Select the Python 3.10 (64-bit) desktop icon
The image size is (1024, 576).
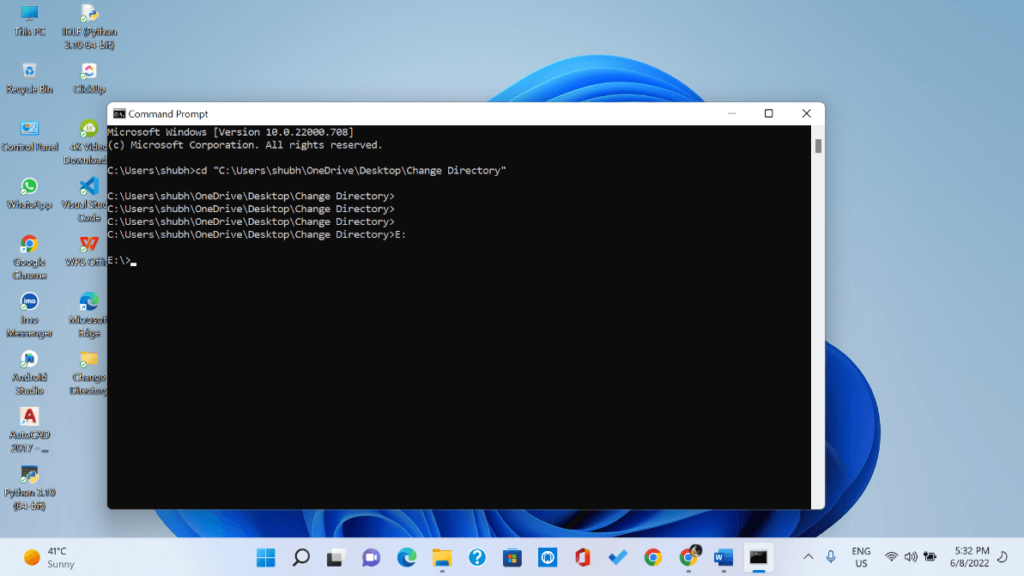[29, 487]
